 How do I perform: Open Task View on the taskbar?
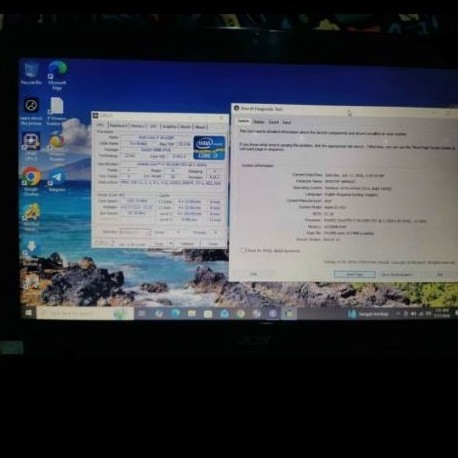(142, 313)
